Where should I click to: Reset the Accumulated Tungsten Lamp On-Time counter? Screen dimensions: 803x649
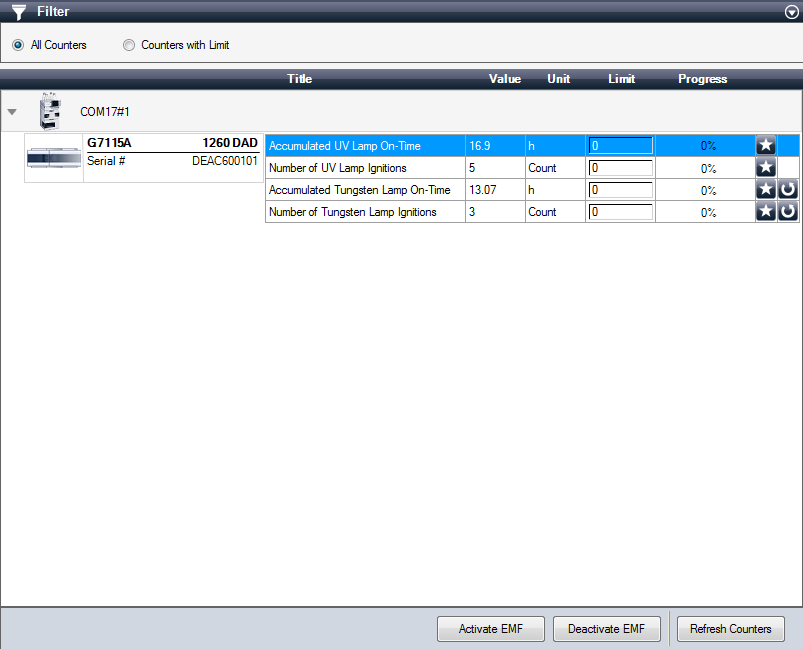788,190
